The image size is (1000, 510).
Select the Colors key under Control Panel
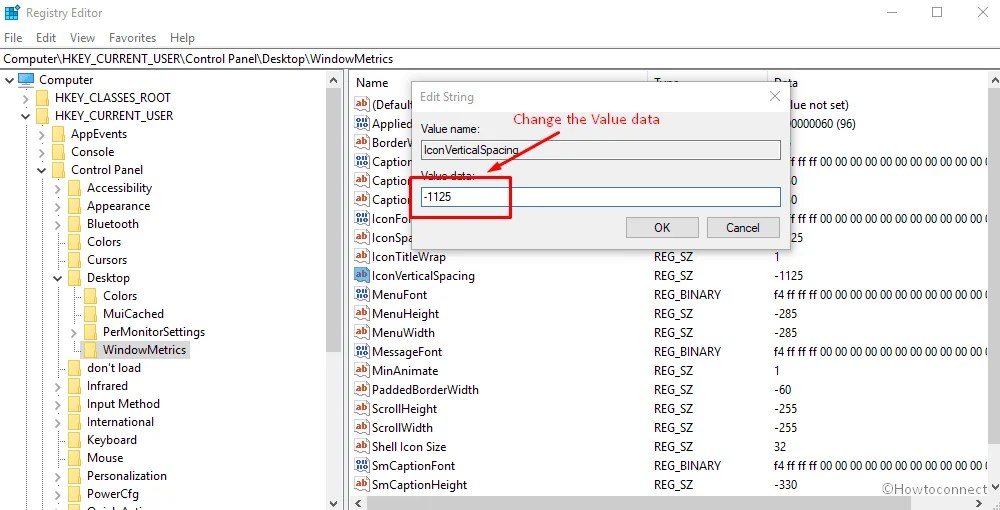coord(104,242)
